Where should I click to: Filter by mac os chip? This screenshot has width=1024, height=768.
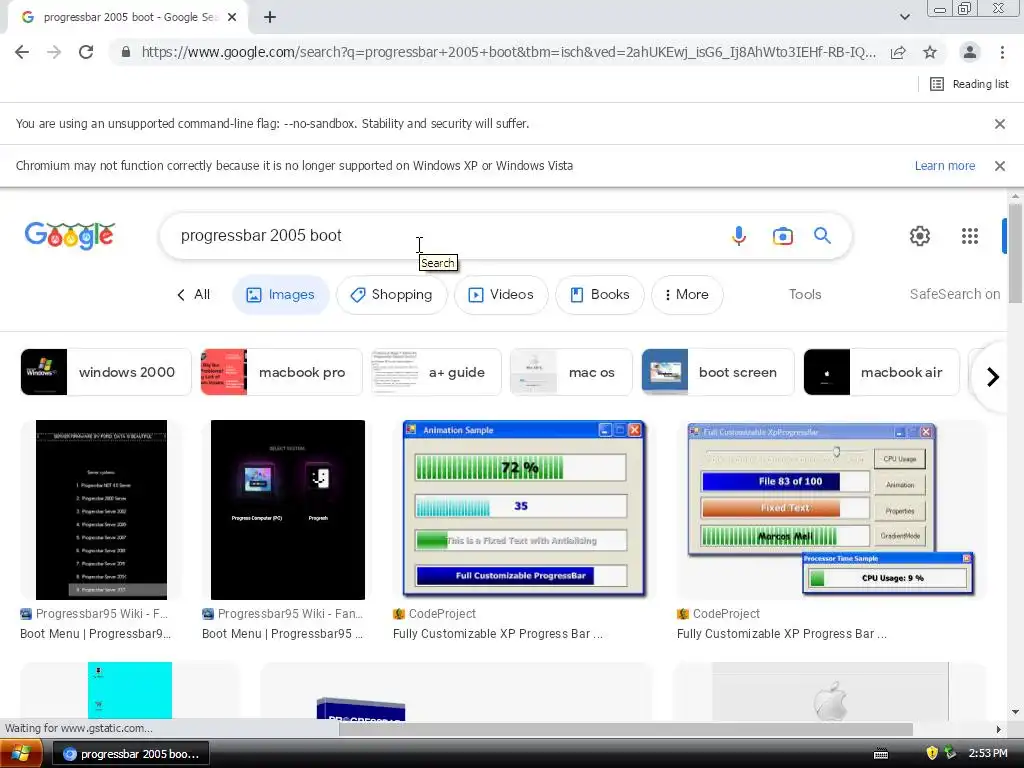pyautogui.click(x=571, y=372)
